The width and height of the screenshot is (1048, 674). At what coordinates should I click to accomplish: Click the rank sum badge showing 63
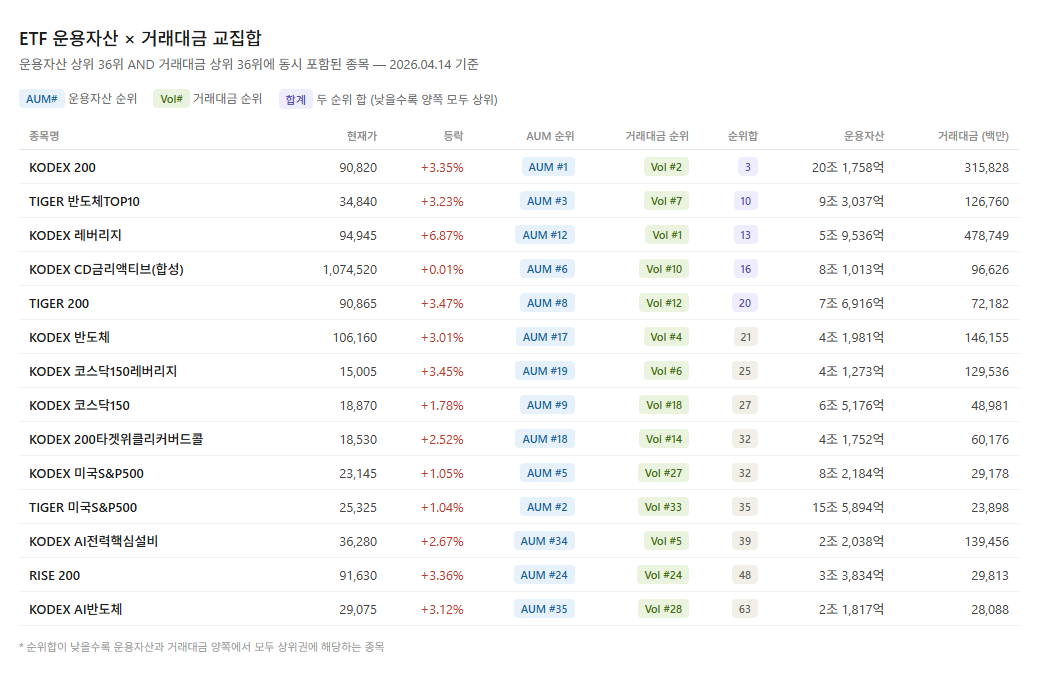tap(745, 609)
